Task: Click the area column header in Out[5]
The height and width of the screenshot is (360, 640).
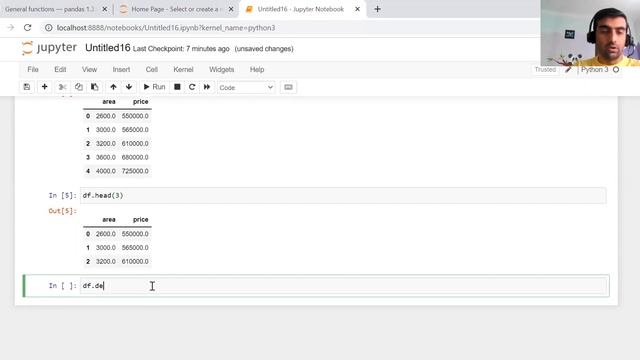Action: 109,220
